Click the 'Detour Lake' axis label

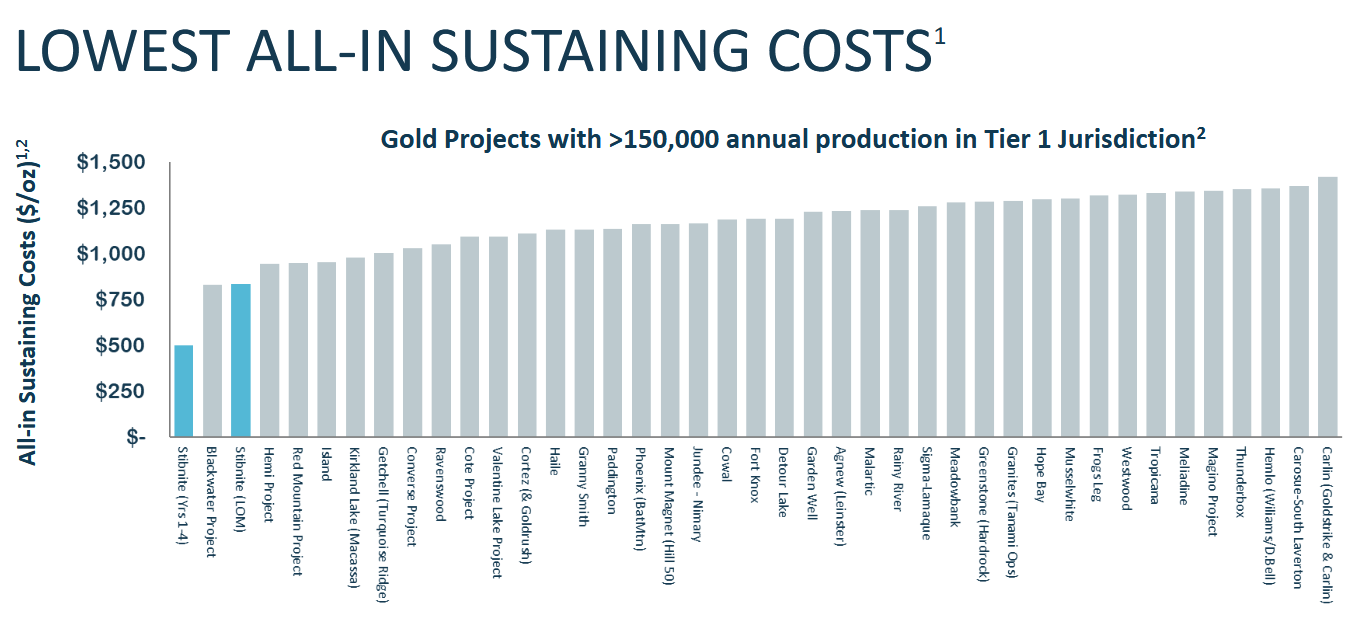783,482
